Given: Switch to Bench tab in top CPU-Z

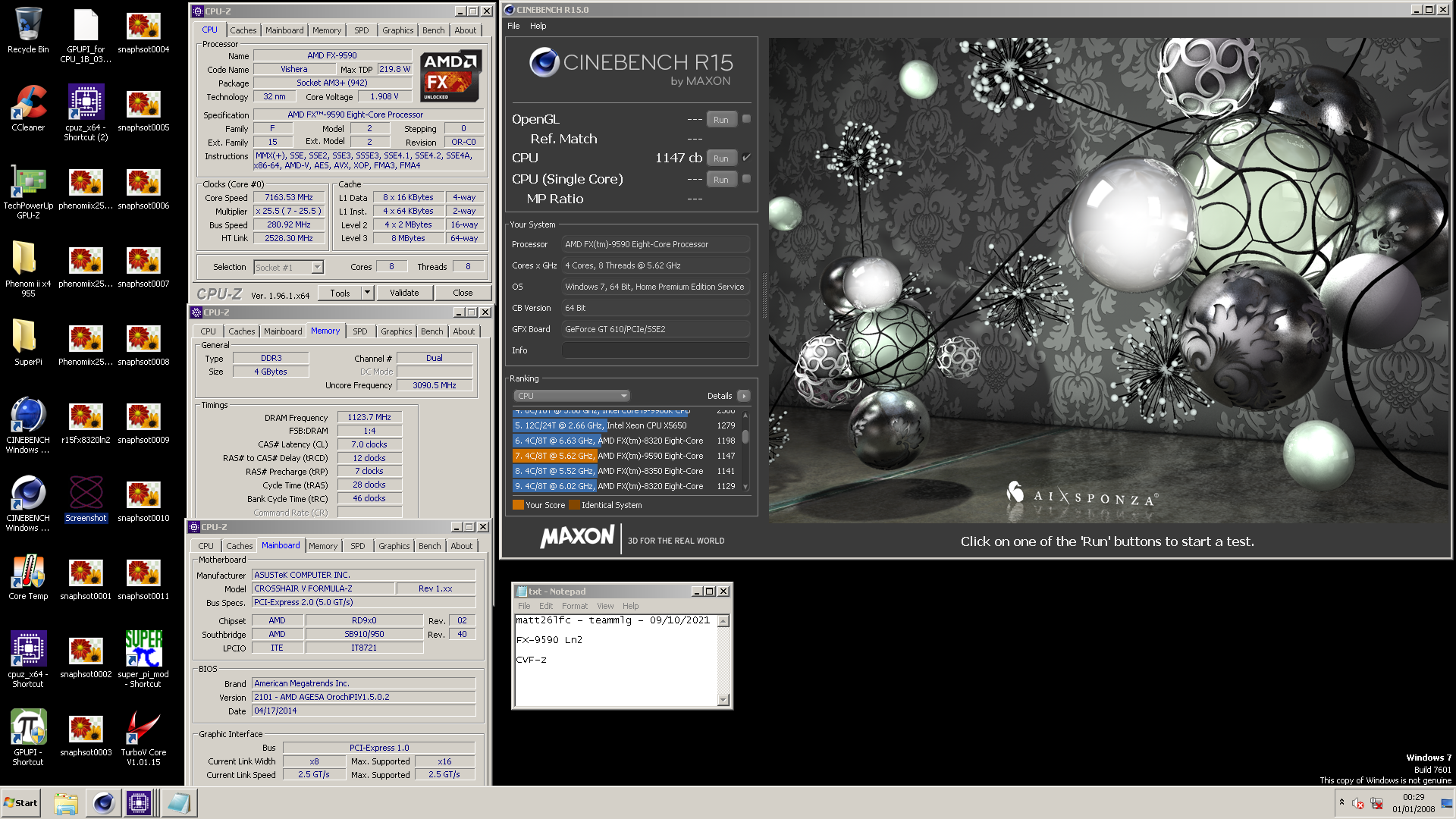Looking at the screenshot, I should click(x=434, y=30).
